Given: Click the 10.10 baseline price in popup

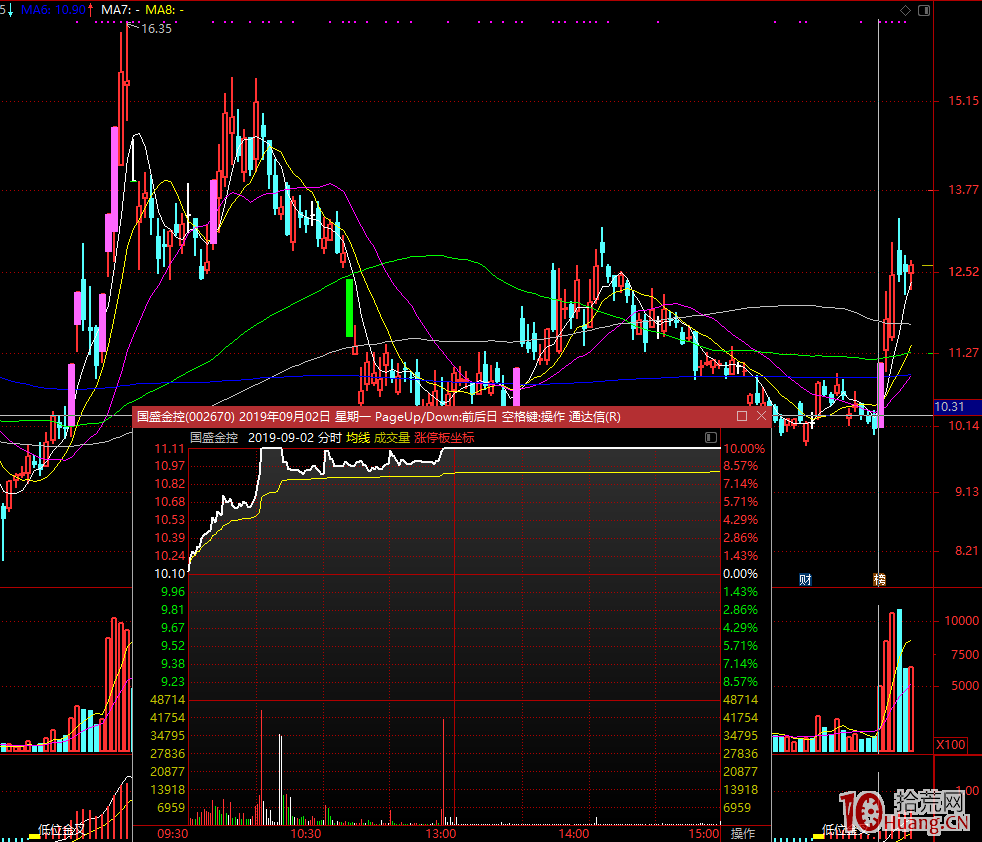Looking at the screenshot, I should click(x=170, y=573).
